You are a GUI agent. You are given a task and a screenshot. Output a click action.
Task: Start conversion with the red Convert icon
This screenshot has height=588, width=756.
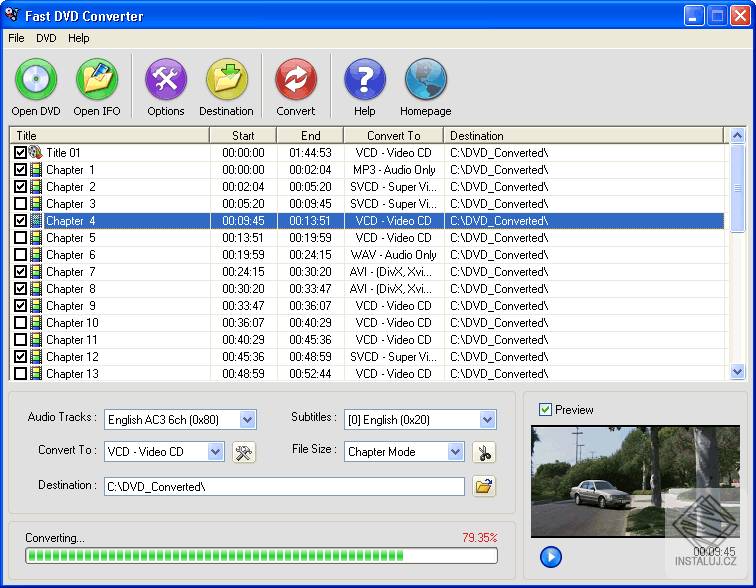click(296, 80)
